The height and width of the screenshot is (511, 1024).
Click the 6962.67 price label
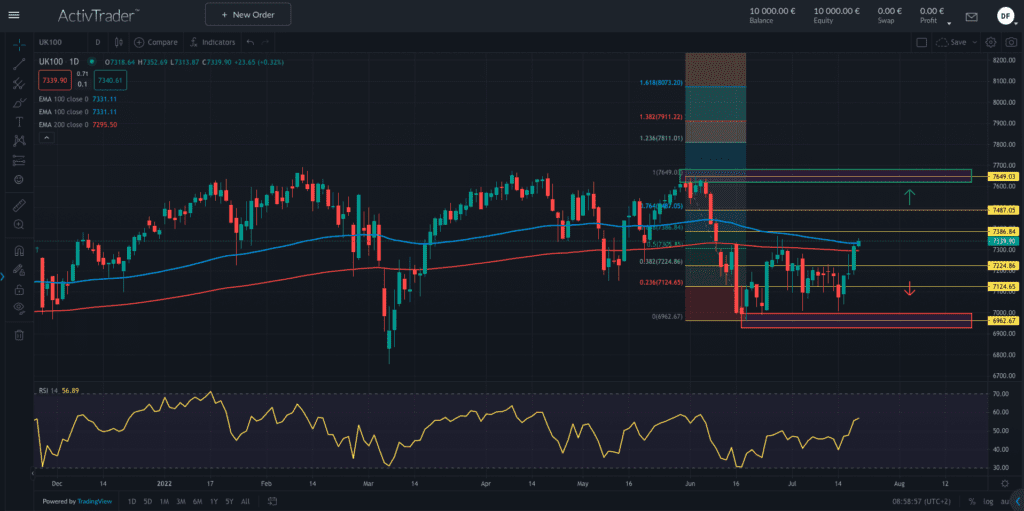(1002, 321)
